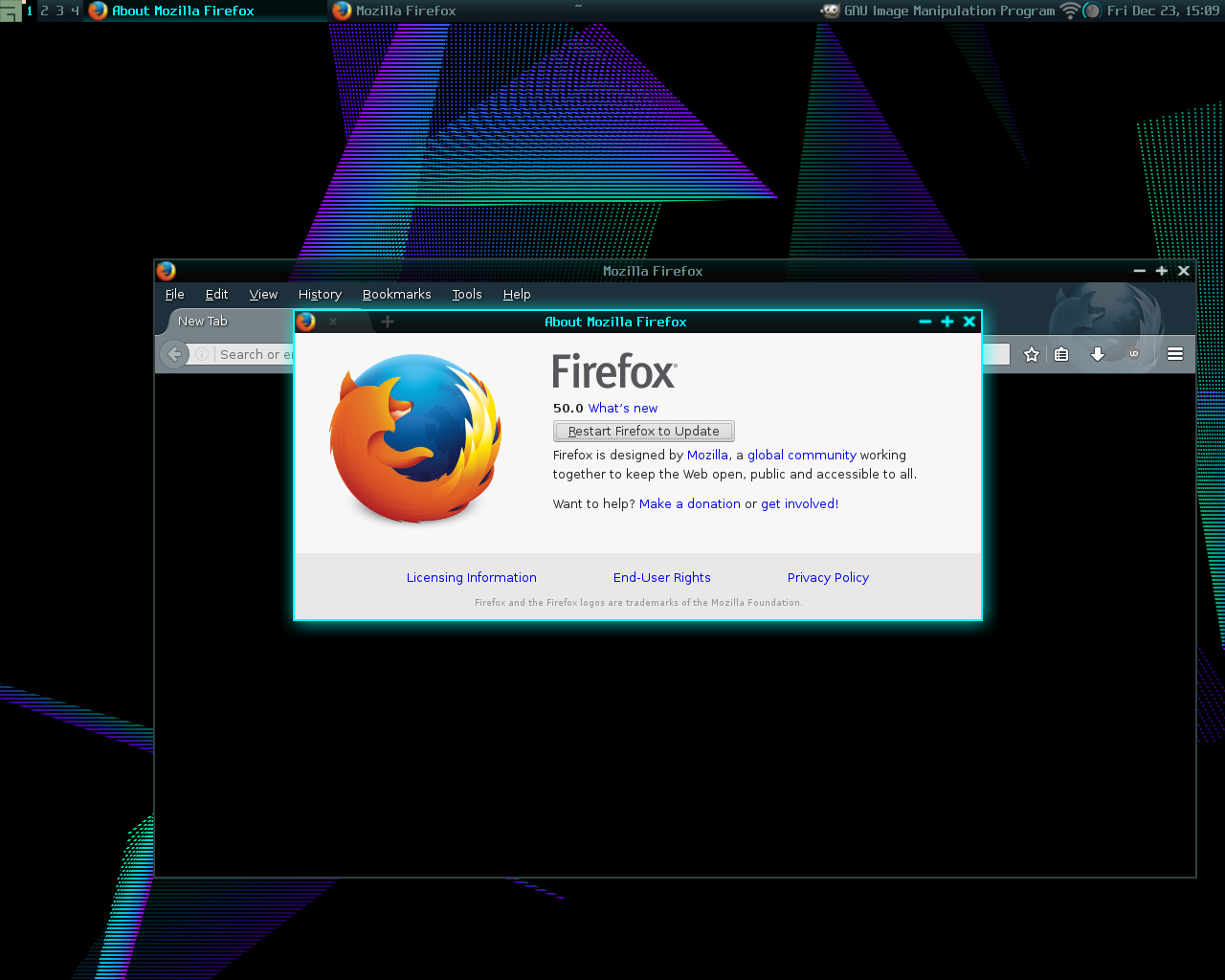Screen dimensions: 1225x980
Task: Click the Firefox icon in main window title bar
Action: (167, 271)
